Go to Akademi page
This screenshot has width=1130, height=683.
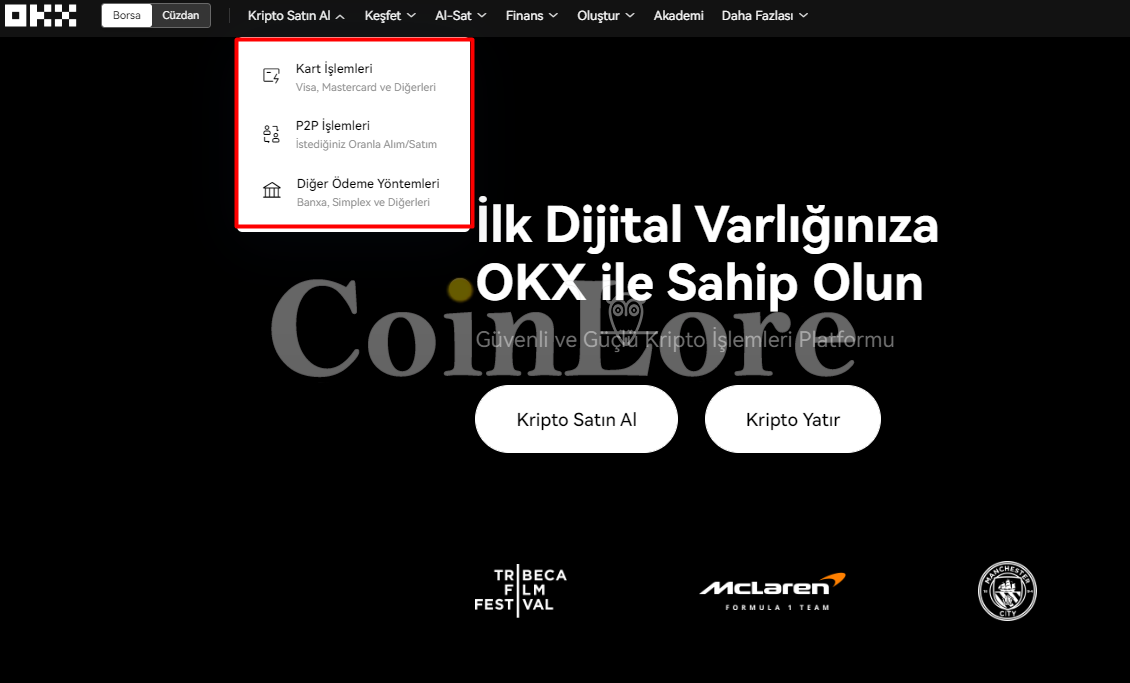coord(678,15)
